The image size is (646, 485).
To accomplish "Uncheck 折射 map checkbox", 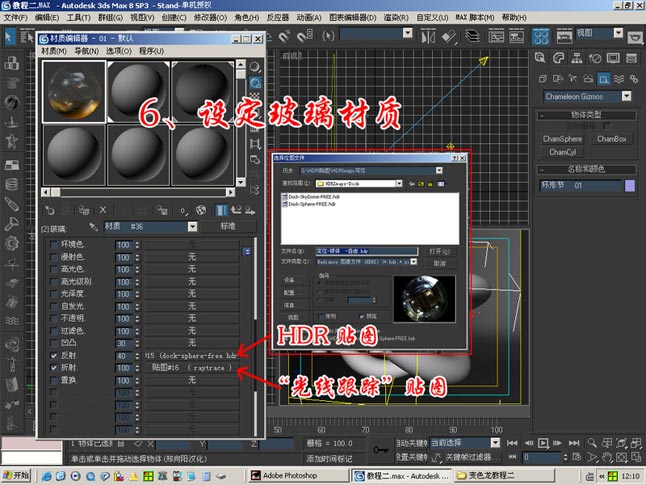I will coord(54,368).
